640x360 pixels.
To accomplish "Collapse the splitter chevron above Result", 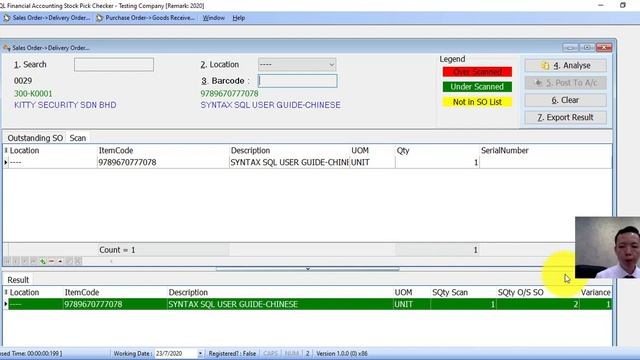I will click(x=308, y=269).
